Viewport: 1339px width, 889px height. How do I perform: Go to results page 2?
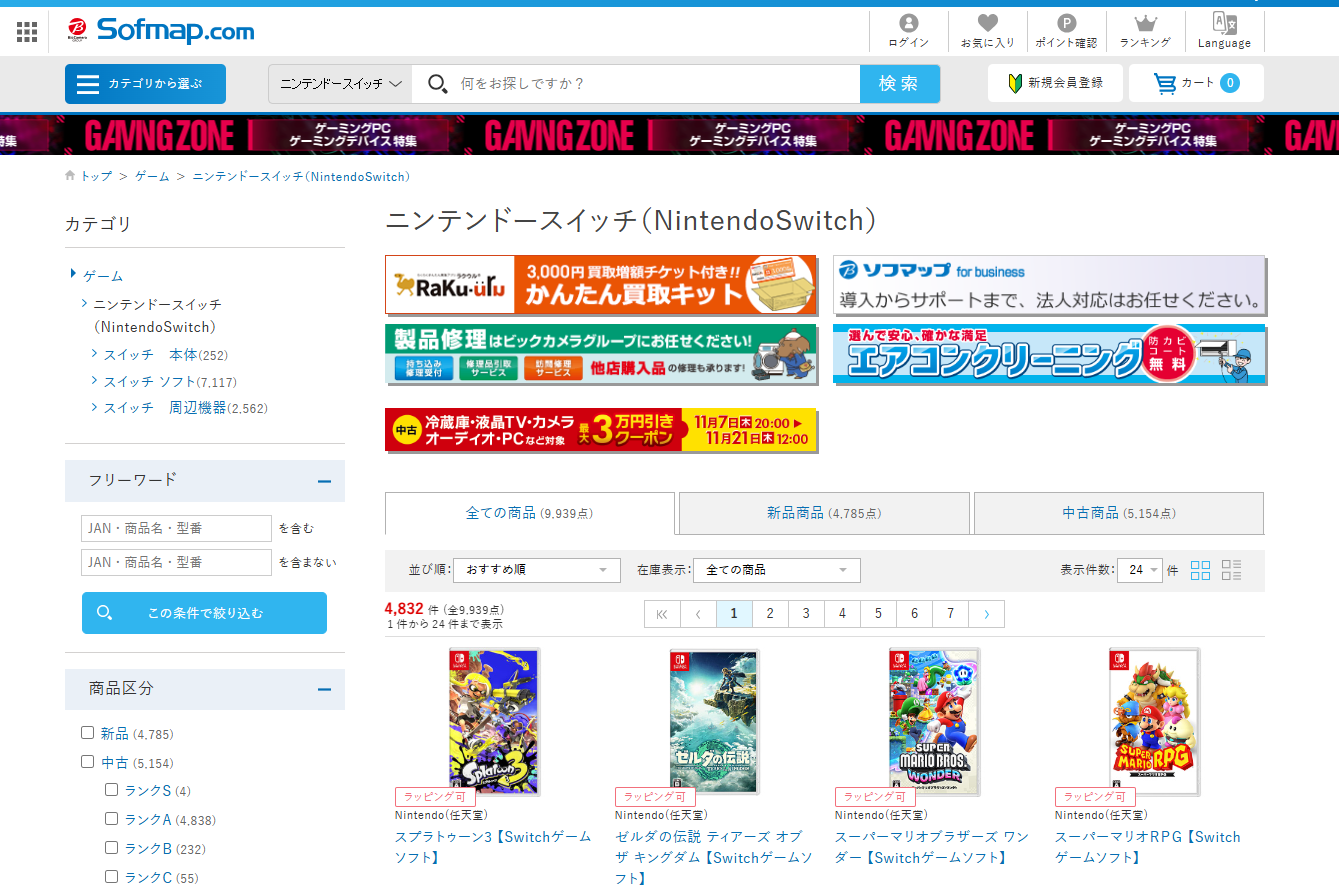770,614
